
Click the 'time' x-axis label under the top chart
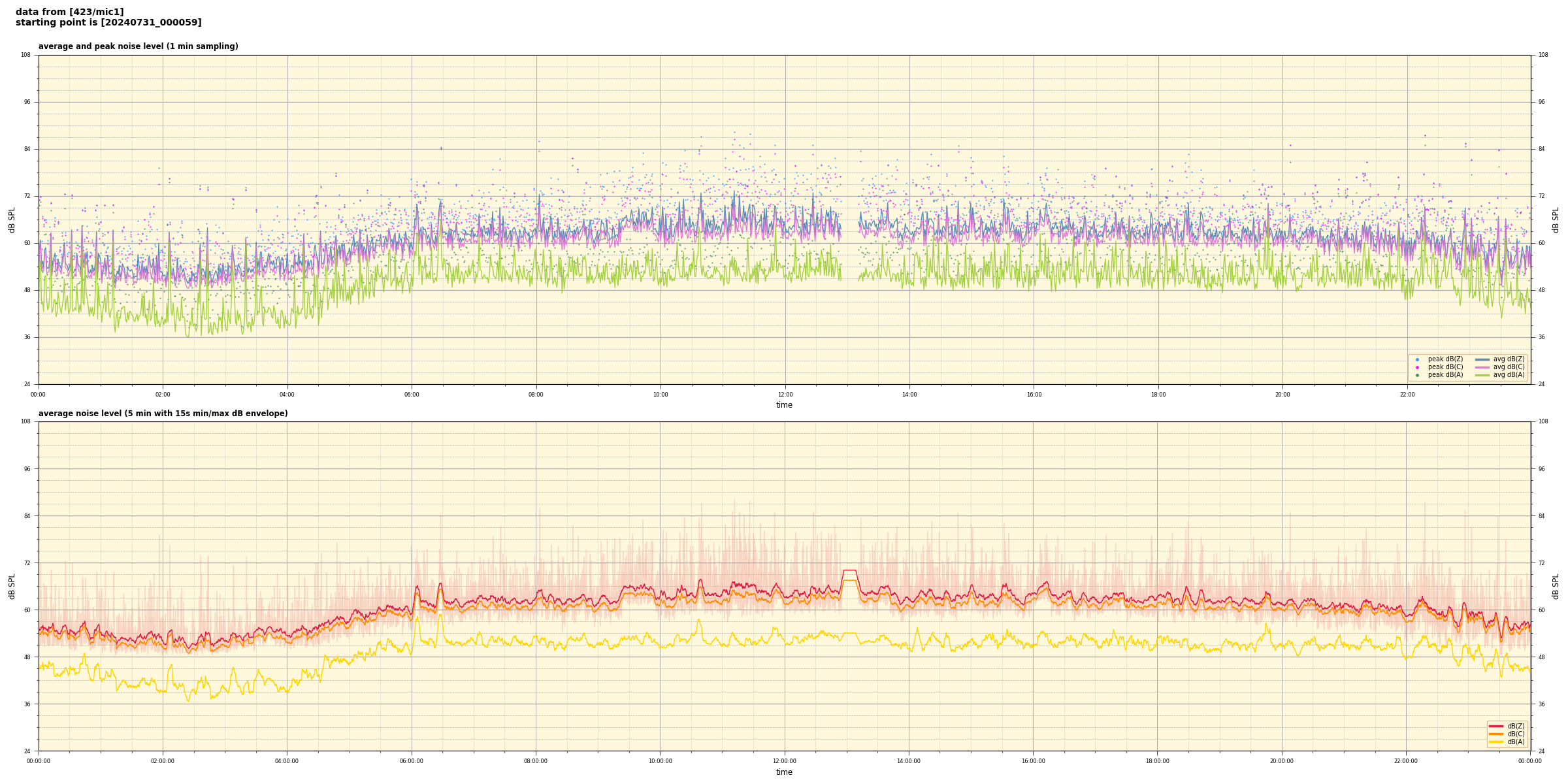coord(784,405)
